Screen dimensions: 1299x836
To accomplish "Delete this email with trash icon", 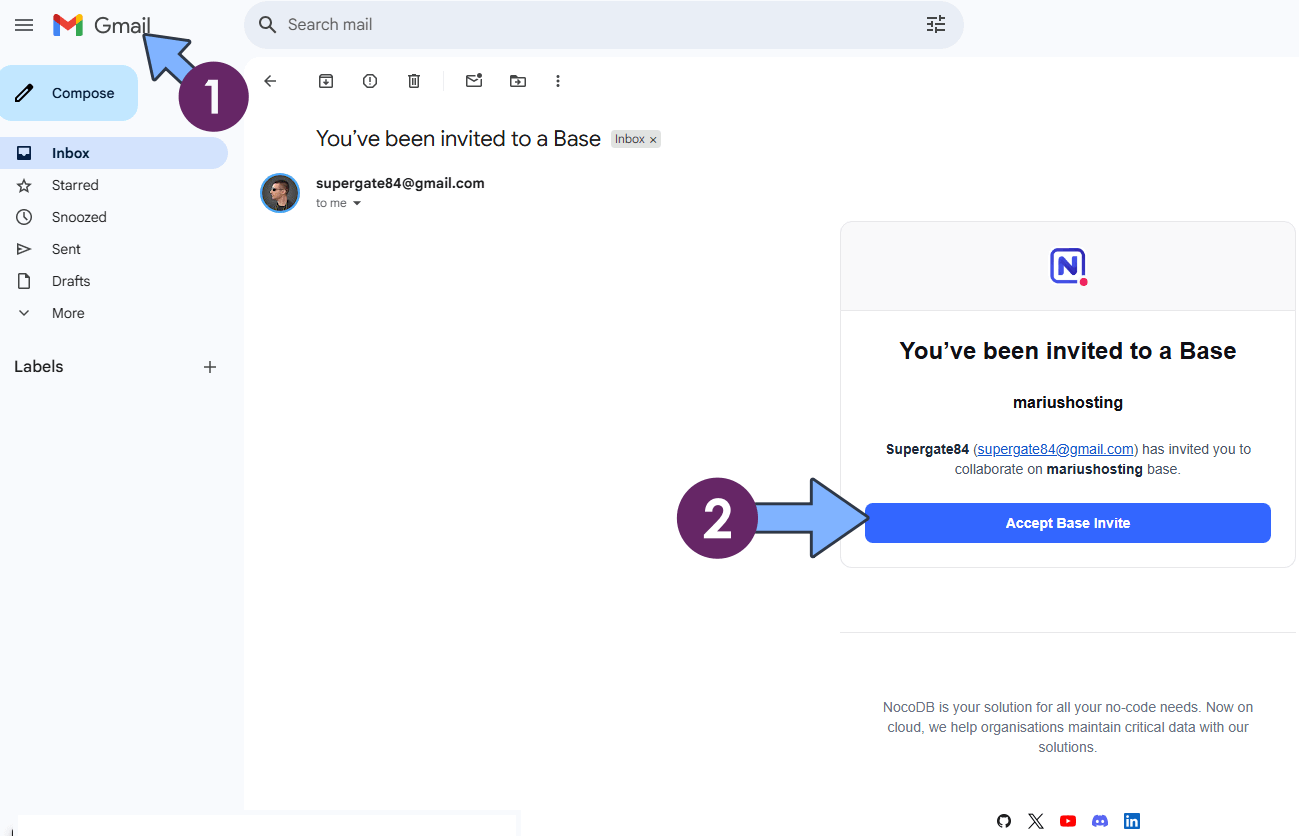I will click(x=414, y=81).
